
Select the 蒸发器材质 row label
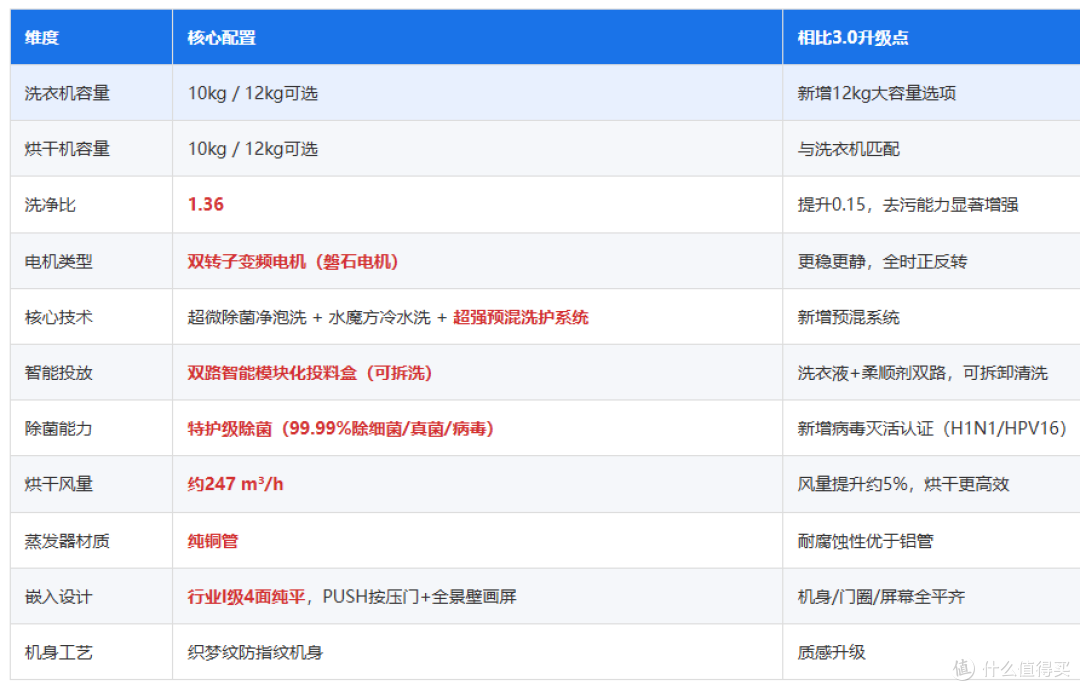tap(67, 541)
